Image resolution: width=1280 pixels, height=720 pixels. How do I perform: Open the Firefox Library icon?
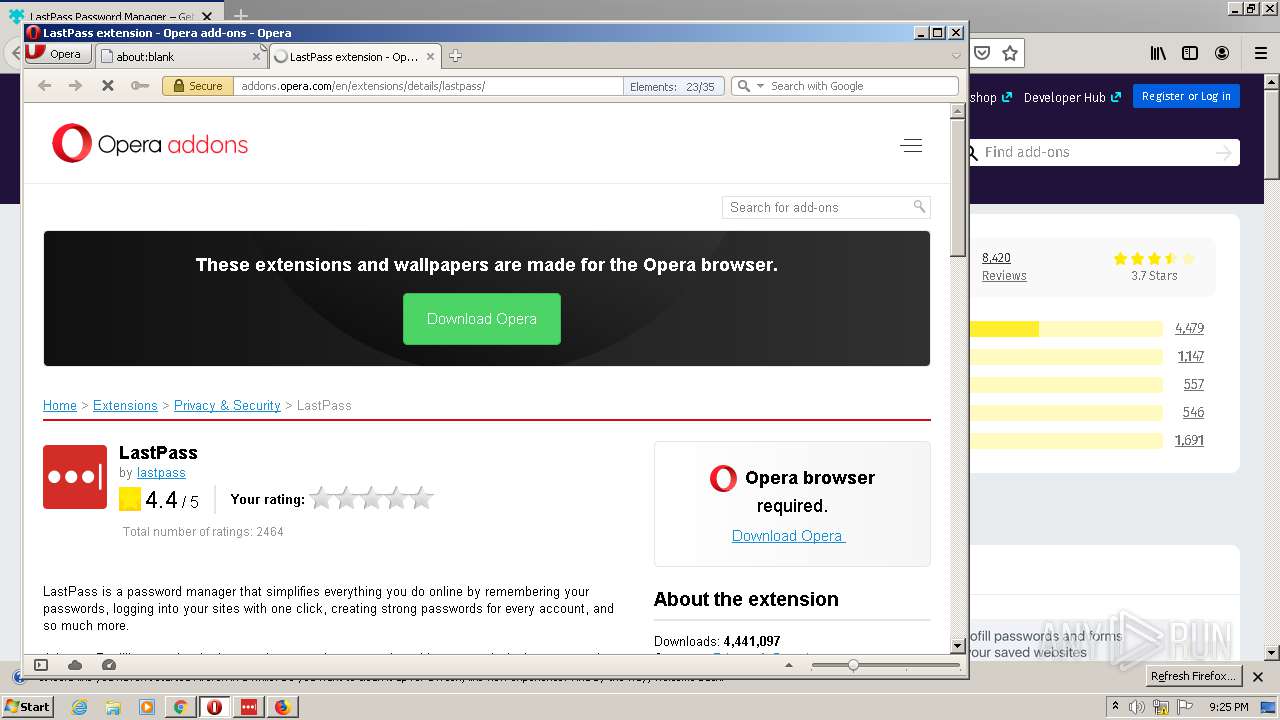click(1158, 53)
